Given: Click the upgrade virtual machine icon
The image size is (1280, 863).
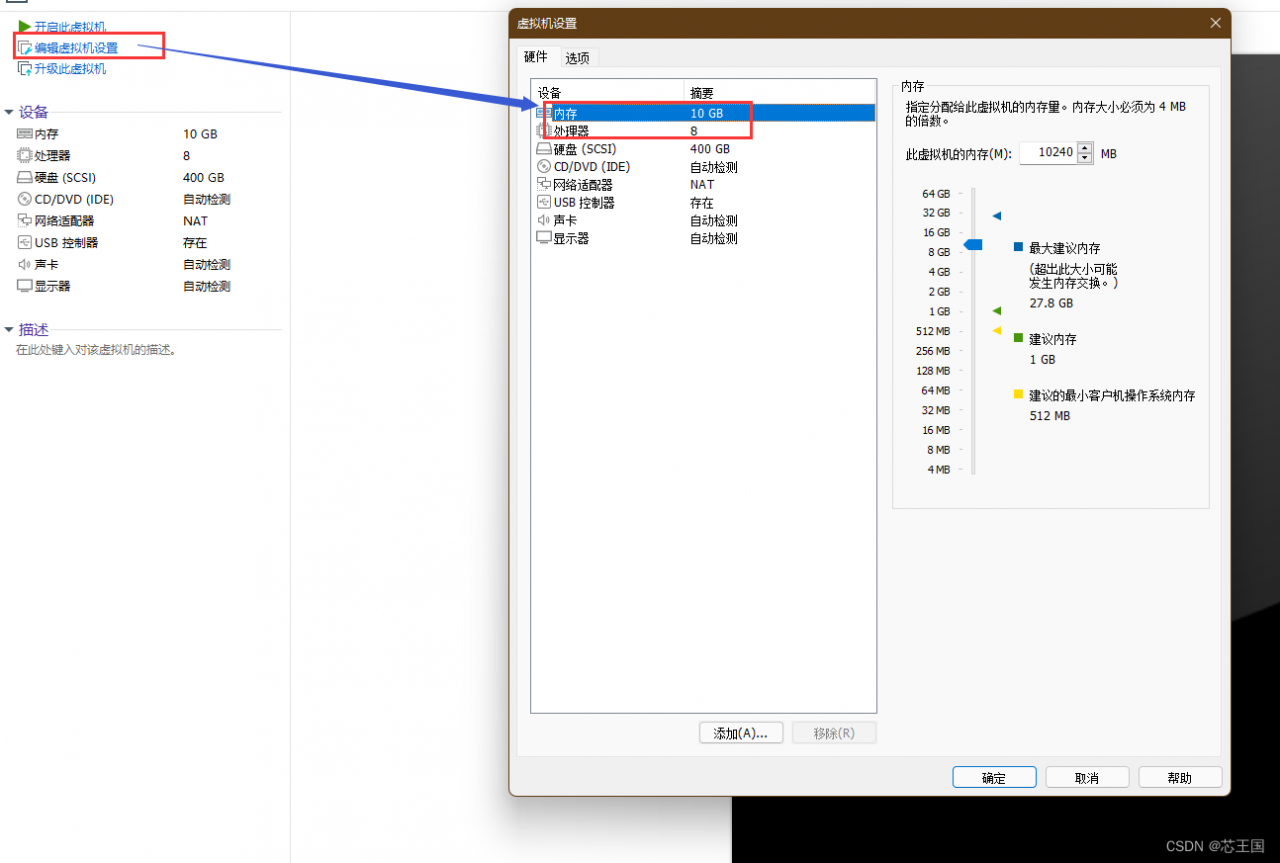Looking at the screenshot, I should click(x=25, y=69).
